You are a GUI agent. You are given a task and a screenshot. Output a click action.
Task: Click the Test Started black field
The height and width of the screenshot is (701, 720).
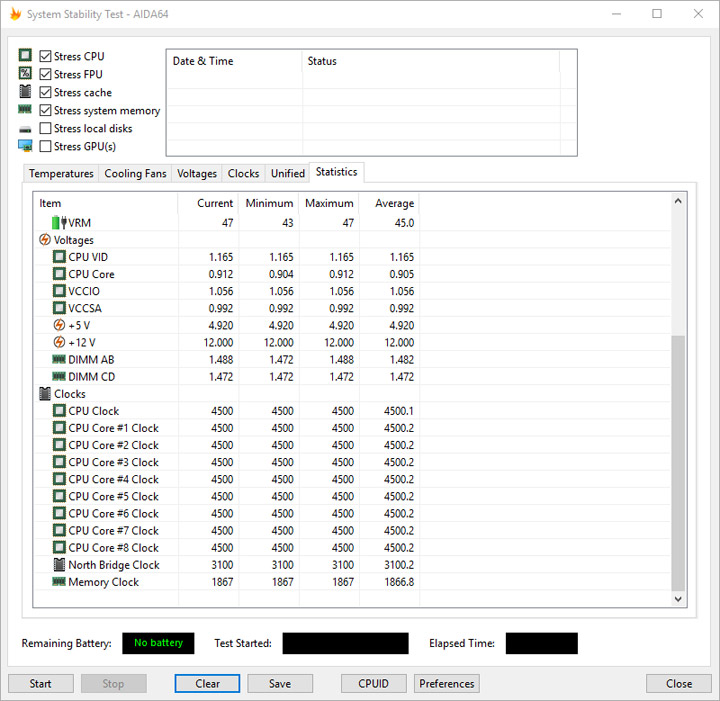click(345, 643)
